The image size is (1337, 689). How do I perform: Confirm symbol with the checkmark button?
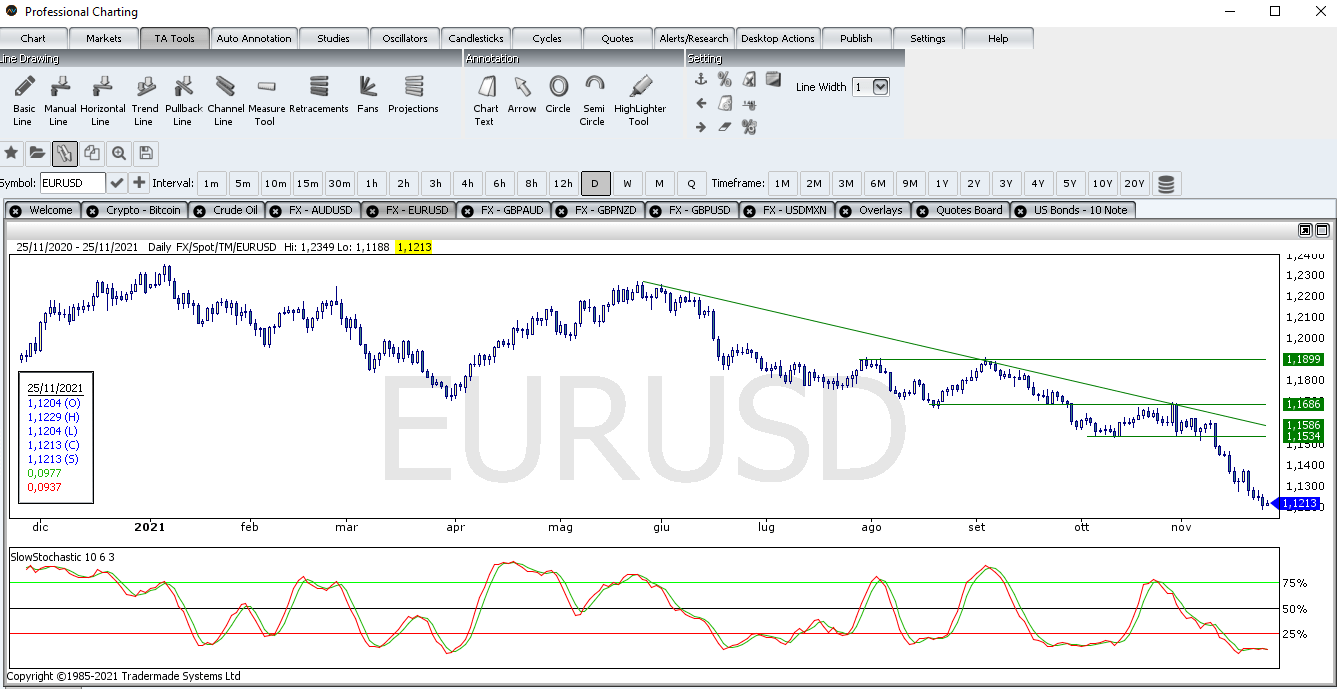click(x=117, y=183)
